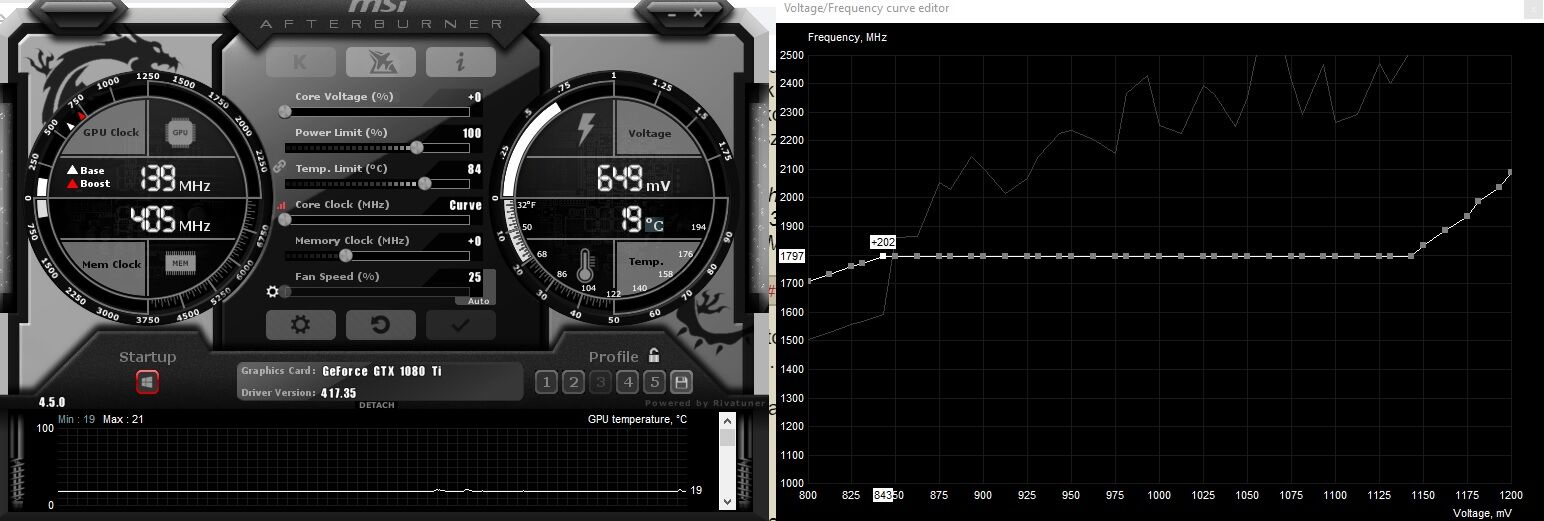Click the Power Limit slider handle
Viewport: 1544px width, 521px height.
click(x=417, y=148)
